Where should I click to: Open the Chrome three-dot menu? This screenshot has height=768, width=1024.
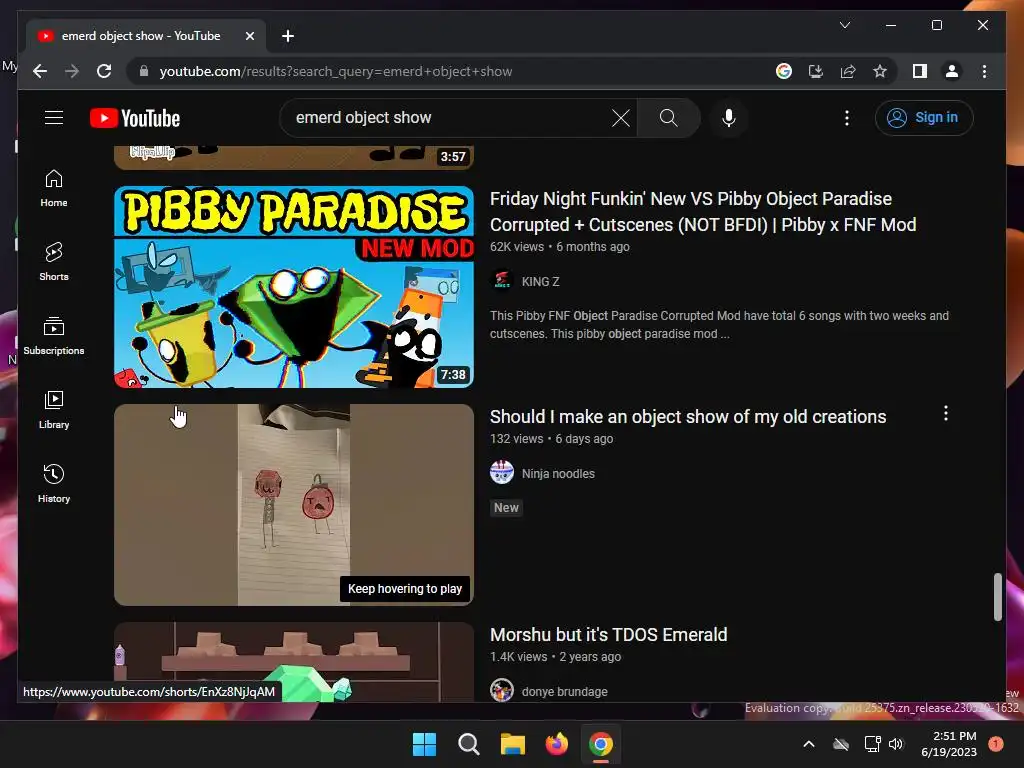(x=984, y=71)
